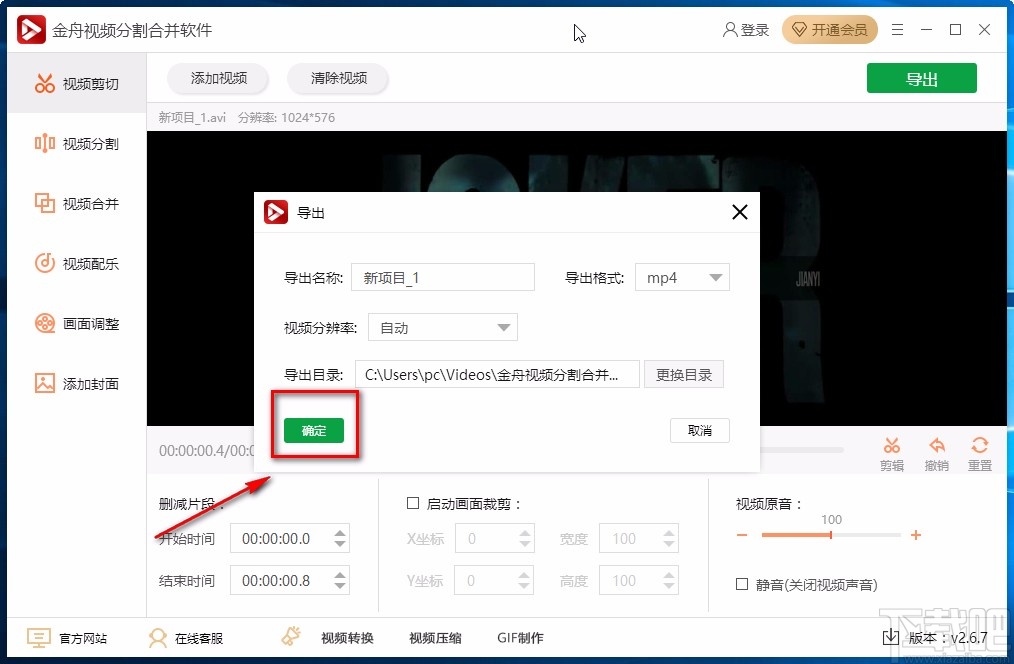Open the hamburger menu icon in title bar
The height and width of the screenshot is (664, 1014).
coord(897,30)
